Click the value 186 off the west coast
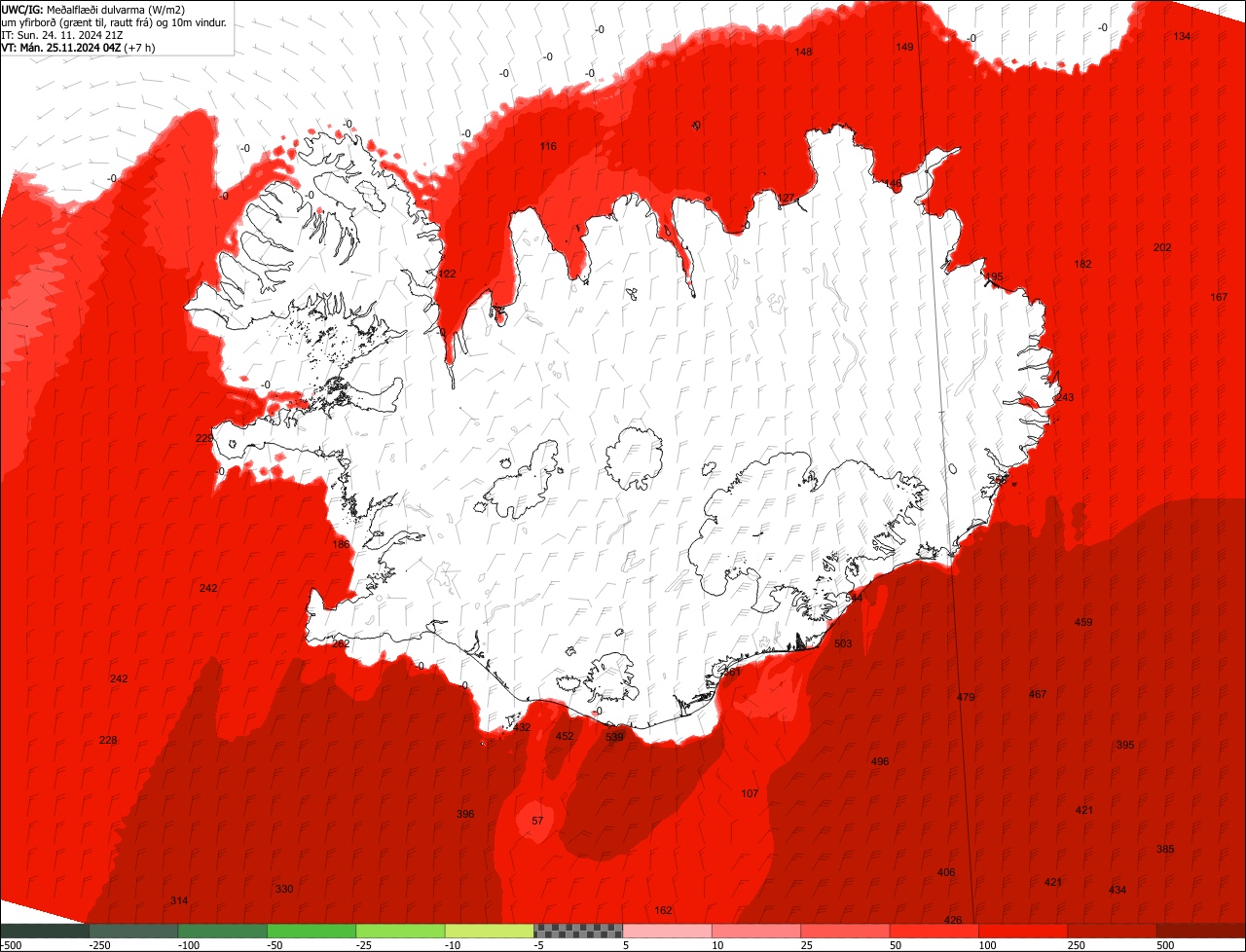Image resolution: width=1246 pixels, height=952 pixels. [341, 544]
